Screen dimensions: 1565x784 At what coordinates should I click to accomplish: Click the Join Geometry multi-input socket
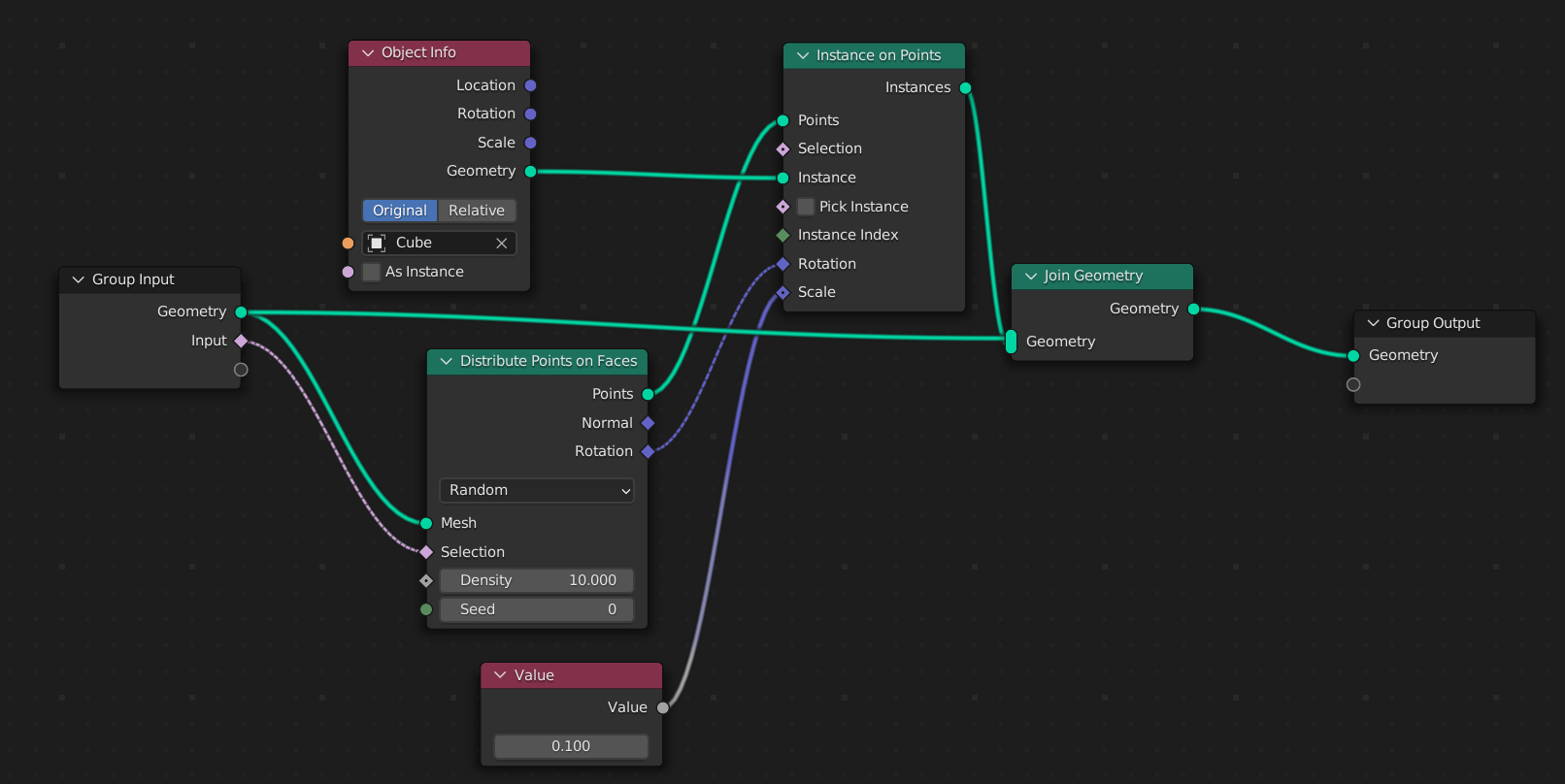pos(1012,342)
